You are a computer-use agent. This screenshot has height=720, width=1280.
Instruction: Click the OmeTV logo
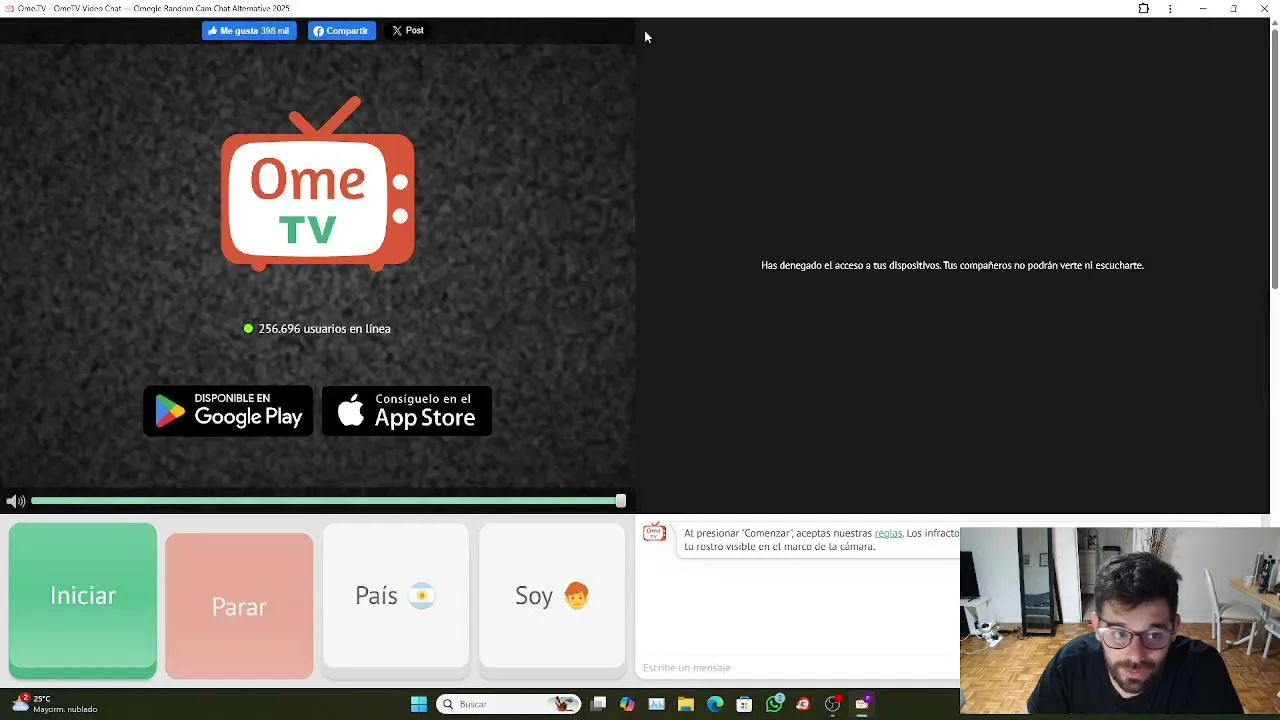coord(317,184)
